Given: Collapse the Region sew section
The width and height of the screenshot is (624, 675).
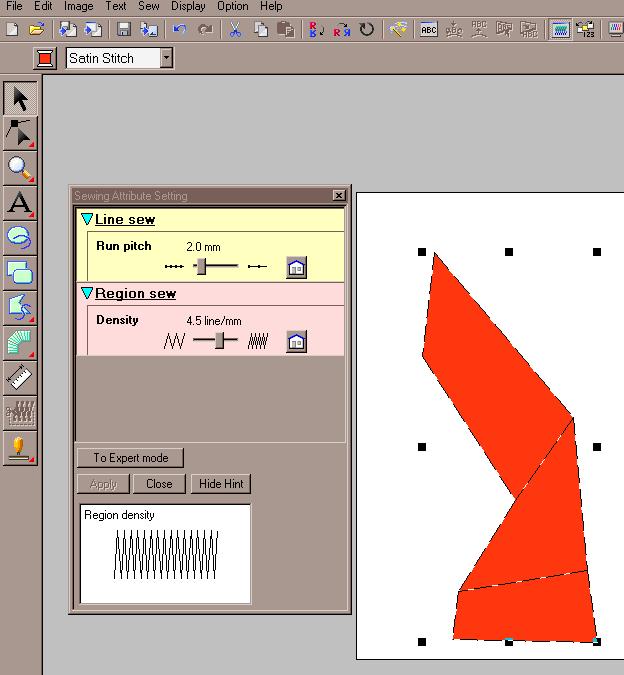Looking at the screenshot, I should click(87, 293).
